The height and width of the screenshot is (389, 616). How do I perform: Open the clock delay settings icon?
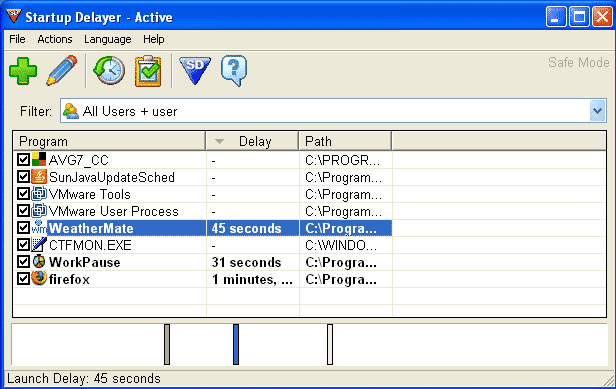pyautogui.click(x=109, y=71)
